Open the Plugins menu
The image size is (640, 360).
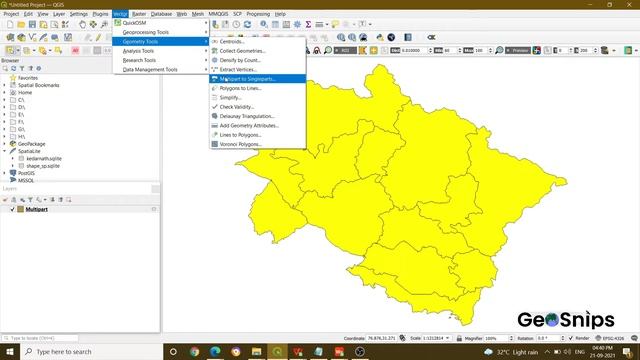(100, 14)
